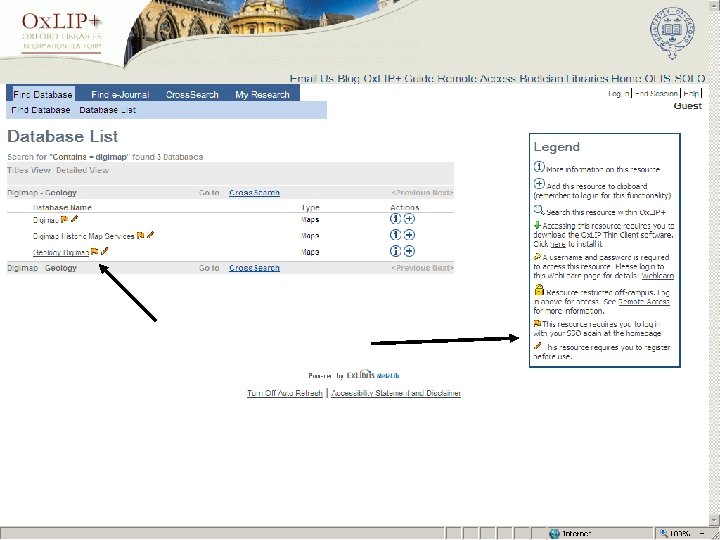Screen dimensions: 720x540
Task: Click SSO flag icon beside Digimap
Action: (x=64, y=219)
